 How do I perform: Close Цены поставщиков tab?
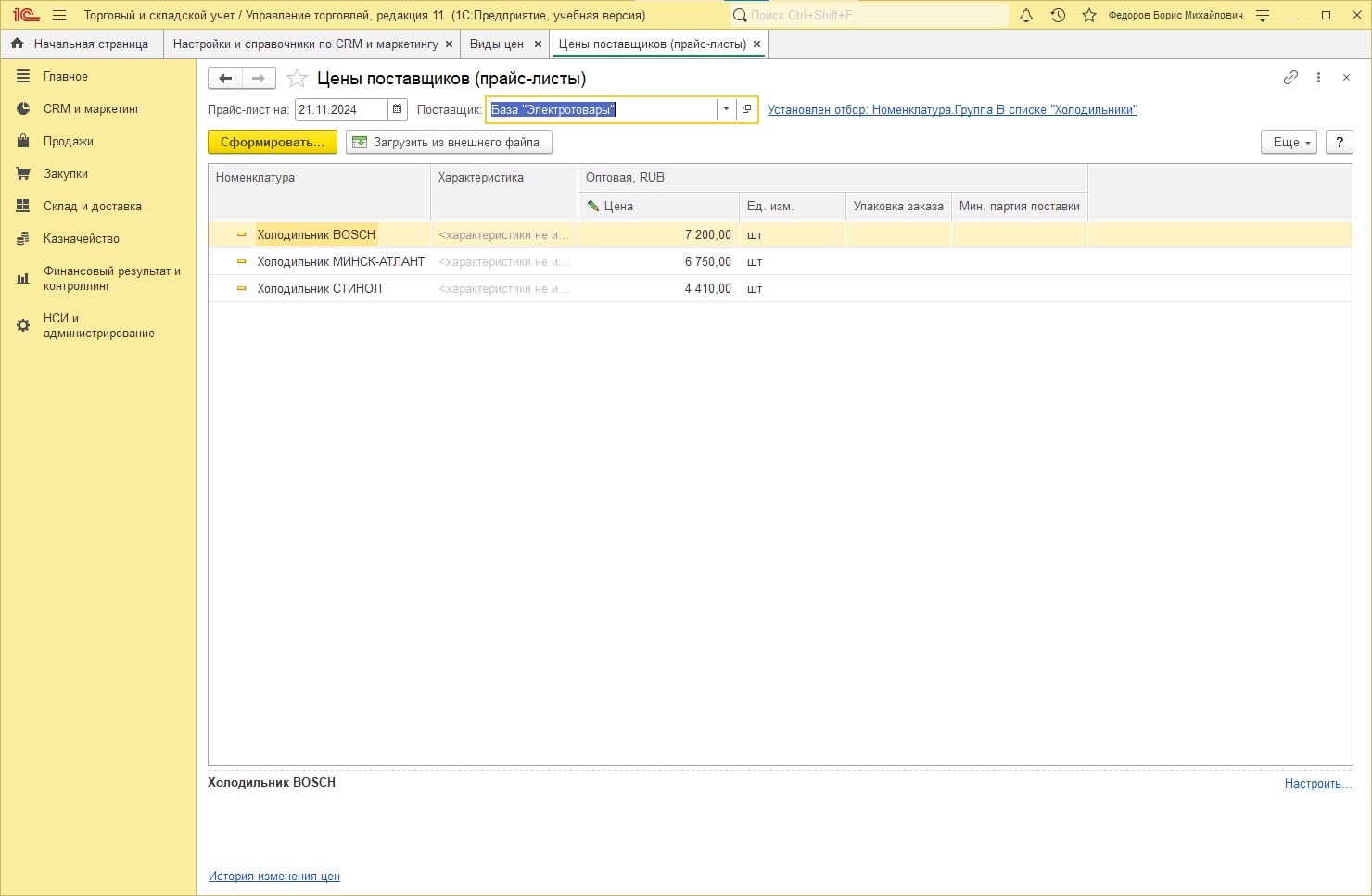(756, 44)
